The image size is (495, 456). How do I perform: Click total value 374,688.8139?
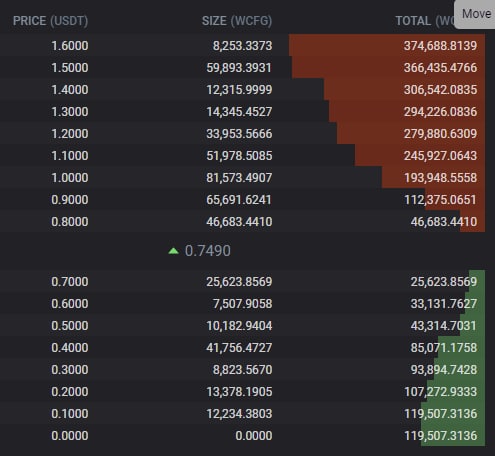[x=440, y=46]
